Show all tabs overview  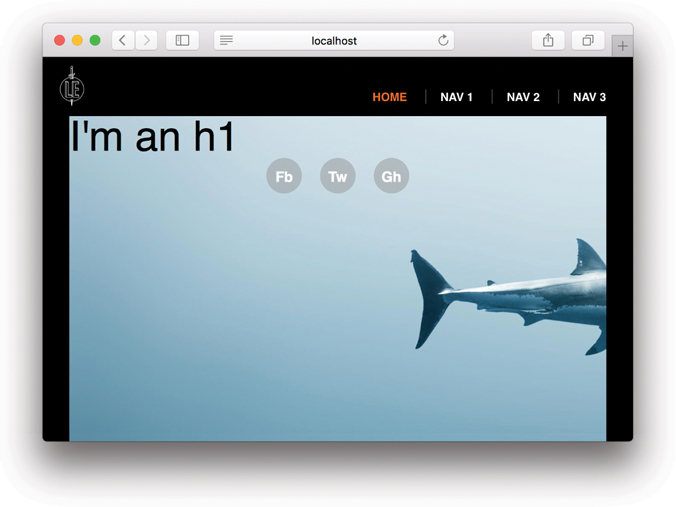coord(588,40)
